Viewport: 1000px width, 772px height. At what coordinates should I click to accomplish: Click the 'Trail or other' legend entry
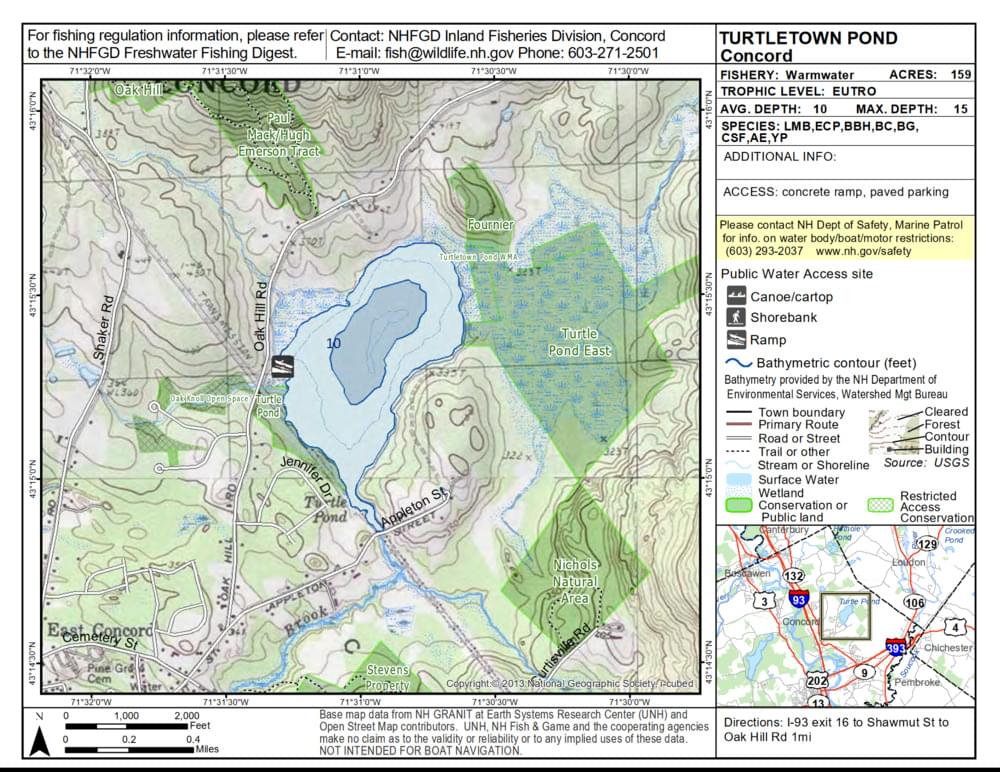(x=793, y=451)
